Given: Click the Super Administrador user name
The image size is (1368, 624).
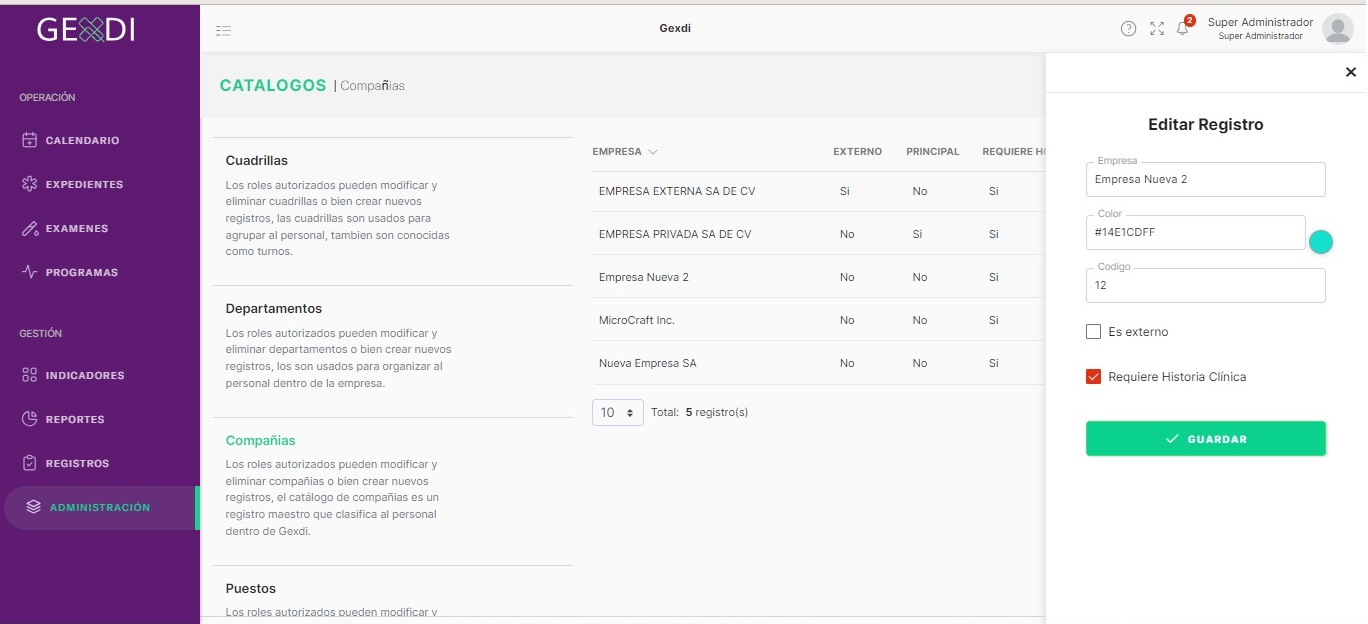Looking at the screenshot, I should pyautogui.click(x=1260, y=22).
